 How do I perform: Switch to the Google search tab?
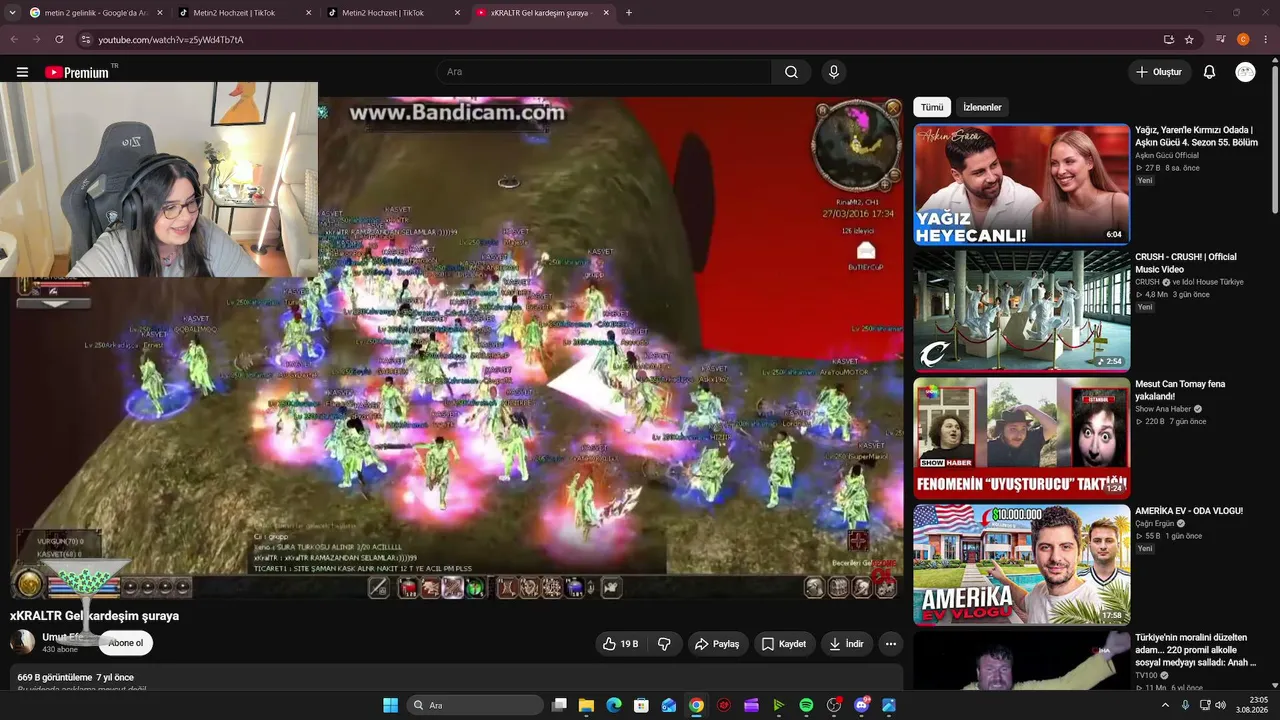pos(95,13)
